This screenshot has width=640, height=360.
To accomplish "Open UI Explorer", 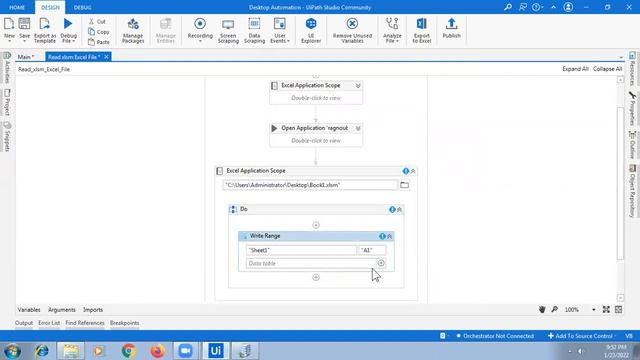I will [x=311, y=30].
